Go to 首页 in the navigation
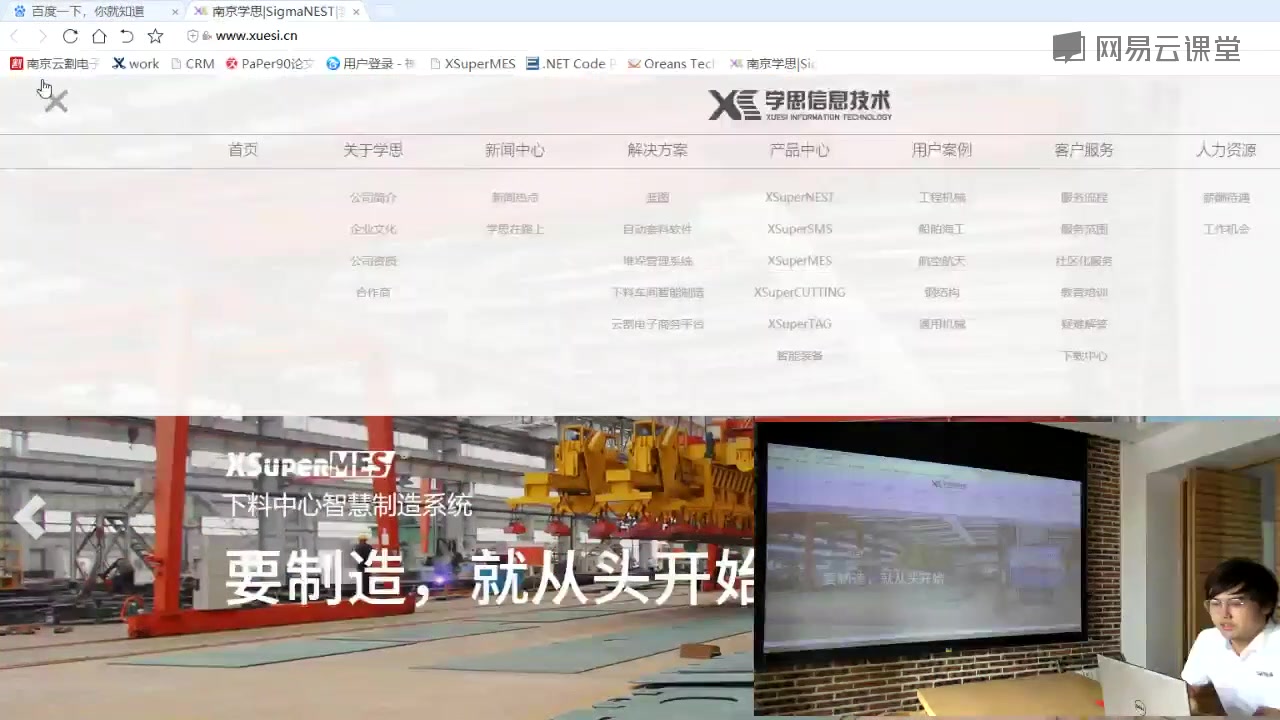The width and height of the screenshot is (1280, 720). coord(243,150)
